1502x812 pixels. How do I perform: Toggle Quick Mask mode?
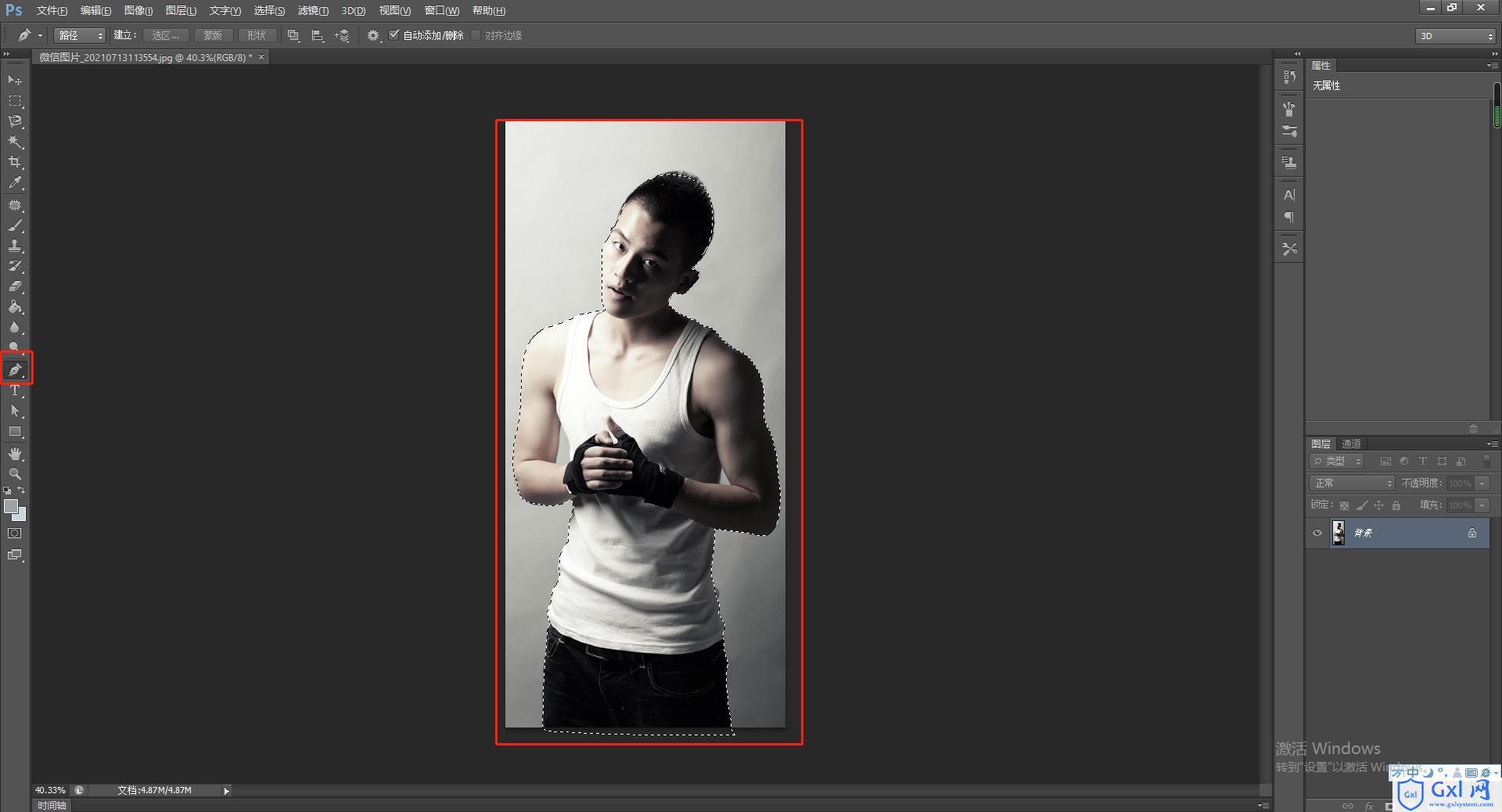(15, 534)
